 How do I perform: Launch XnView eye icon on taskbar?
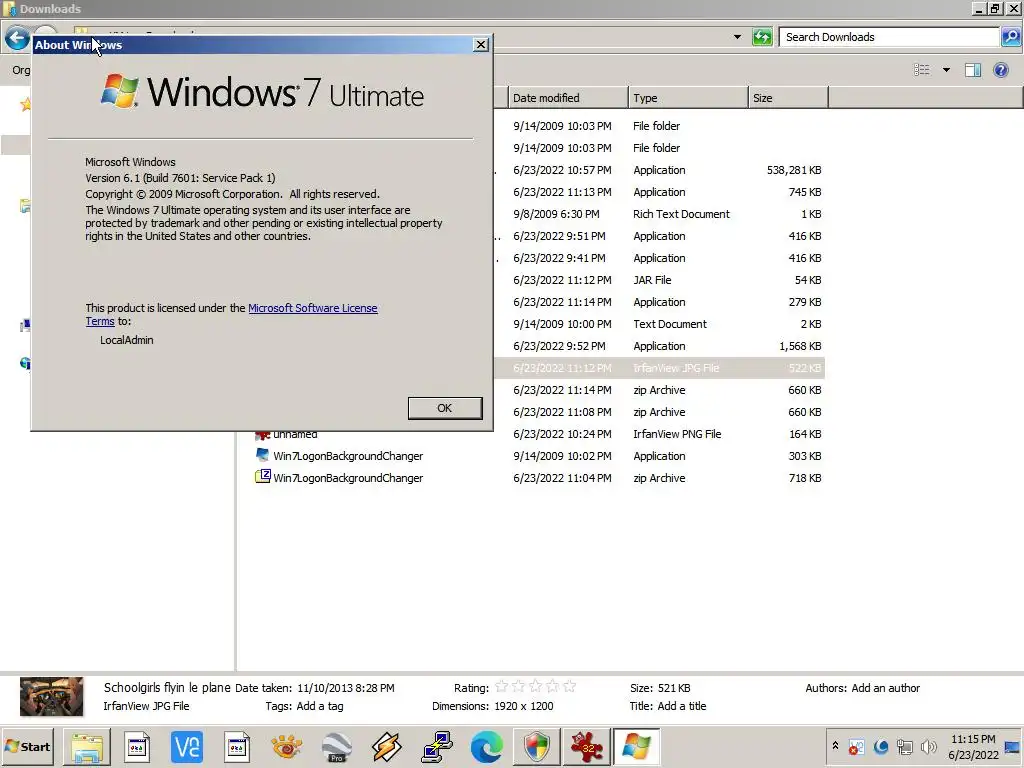tap(287, 746)
